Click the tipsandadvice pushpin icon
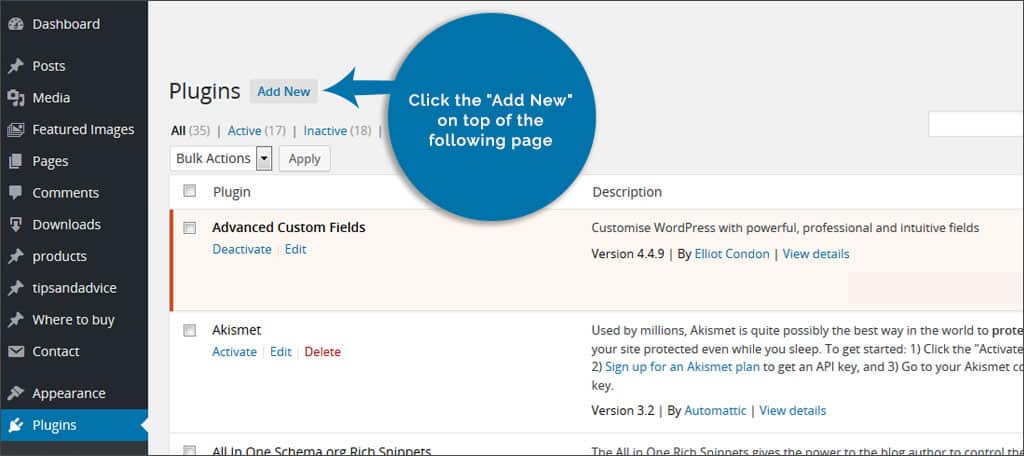Screen dimensions: 1024x456 [x=16, y=288]
